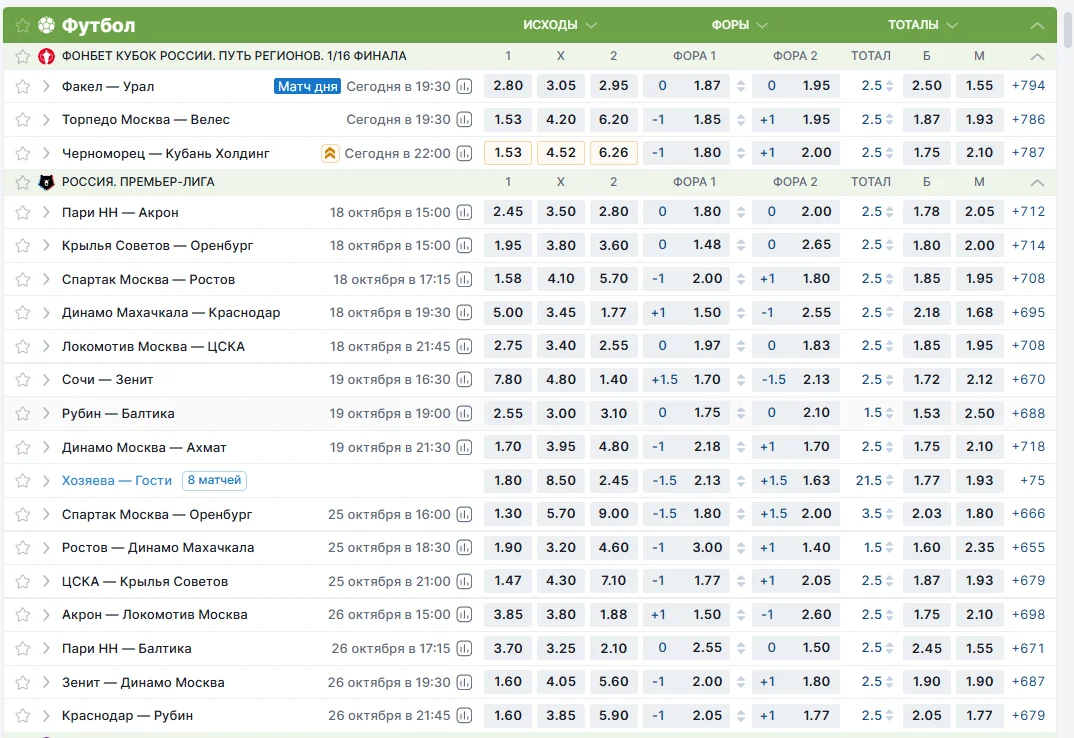Click the Фонбет Кубок России tournament icon
Screen dimensions: 1074x738
tap(46, 56)
